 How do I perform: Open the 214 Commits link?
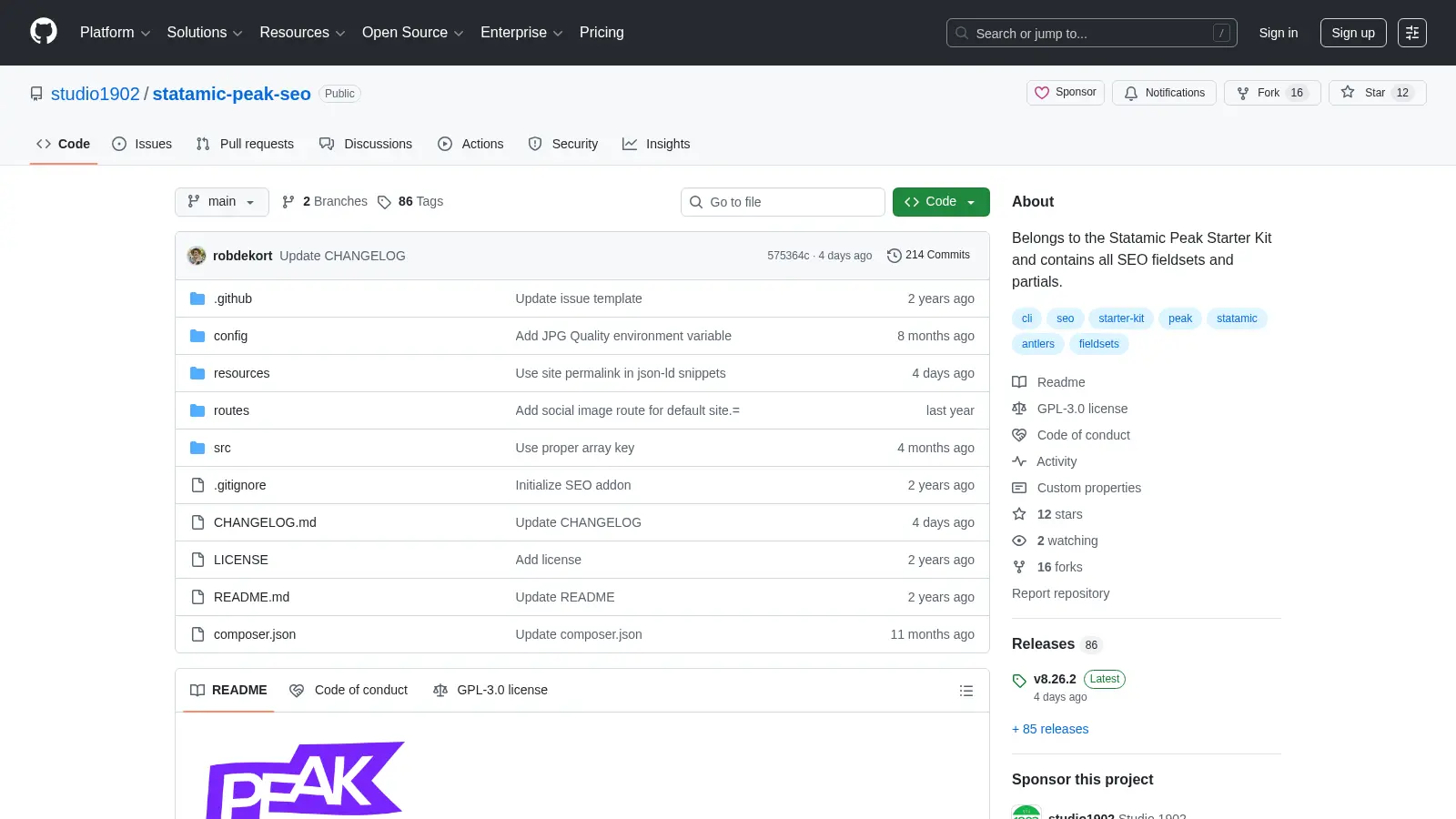[x=928, y=256]
